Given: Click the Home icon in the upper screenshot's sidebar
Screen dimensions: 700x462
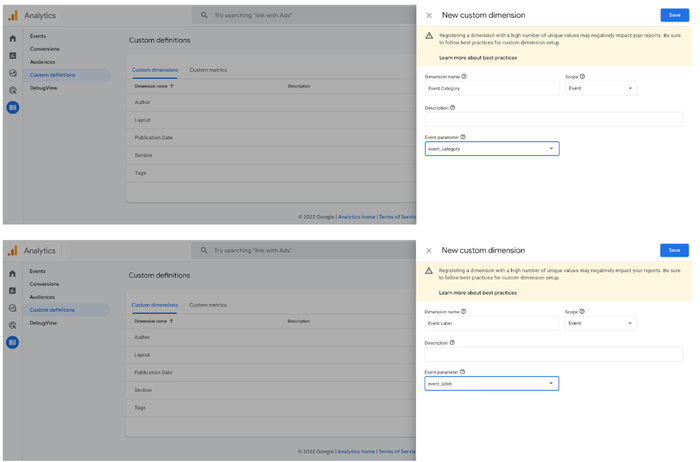Looking at the screenshot, I should (13, 39).
